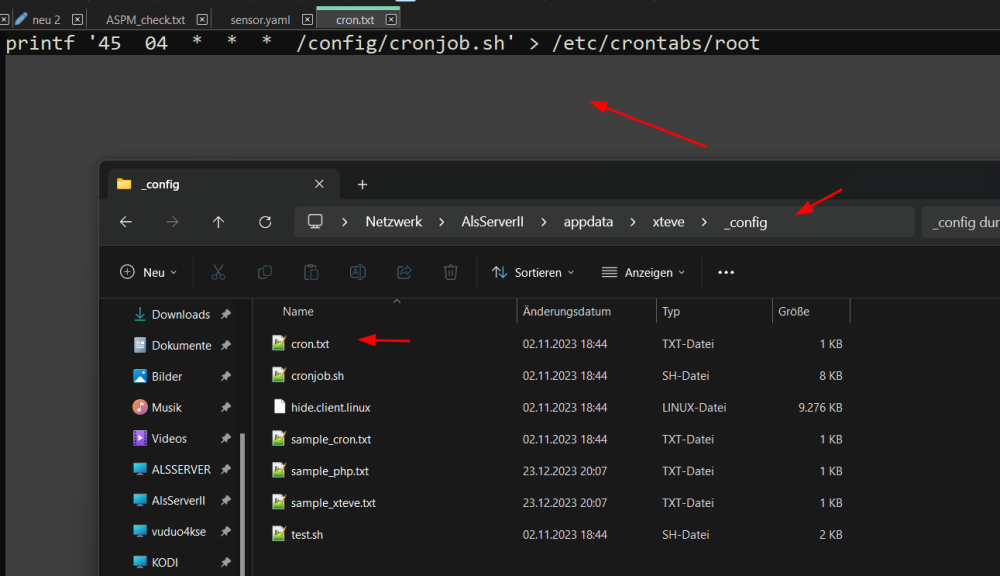Select the cron.txt file

(x=310, y=344)
